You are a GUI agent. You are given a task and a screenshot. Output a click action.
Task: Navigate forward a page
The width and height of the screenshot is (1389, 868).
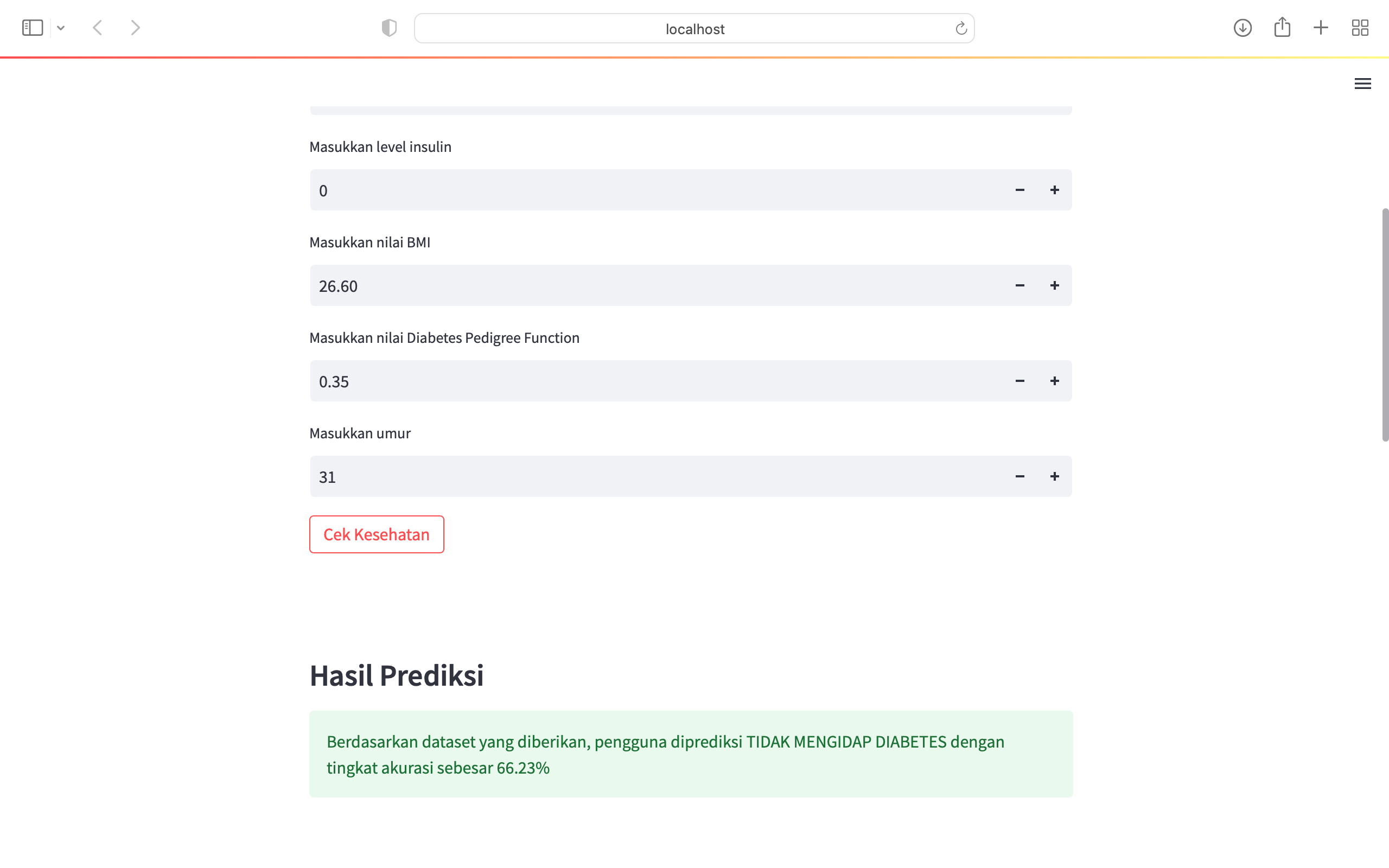coord(135,27)
